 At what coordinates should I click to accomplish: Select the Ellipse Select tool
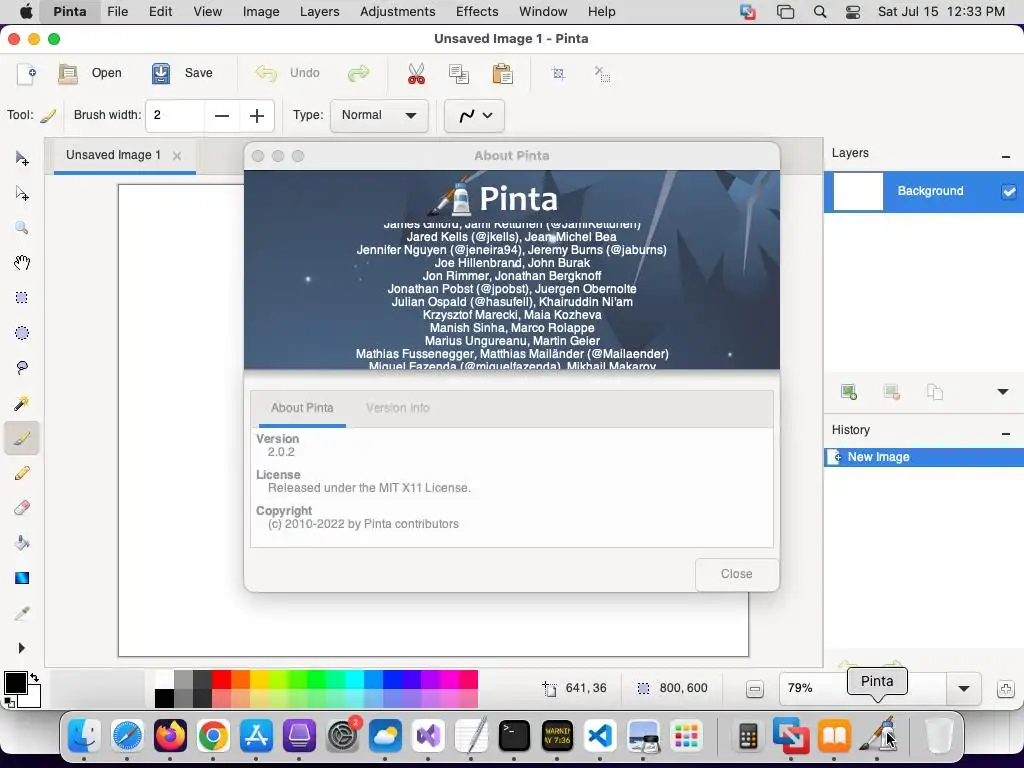tap(22, 333)
